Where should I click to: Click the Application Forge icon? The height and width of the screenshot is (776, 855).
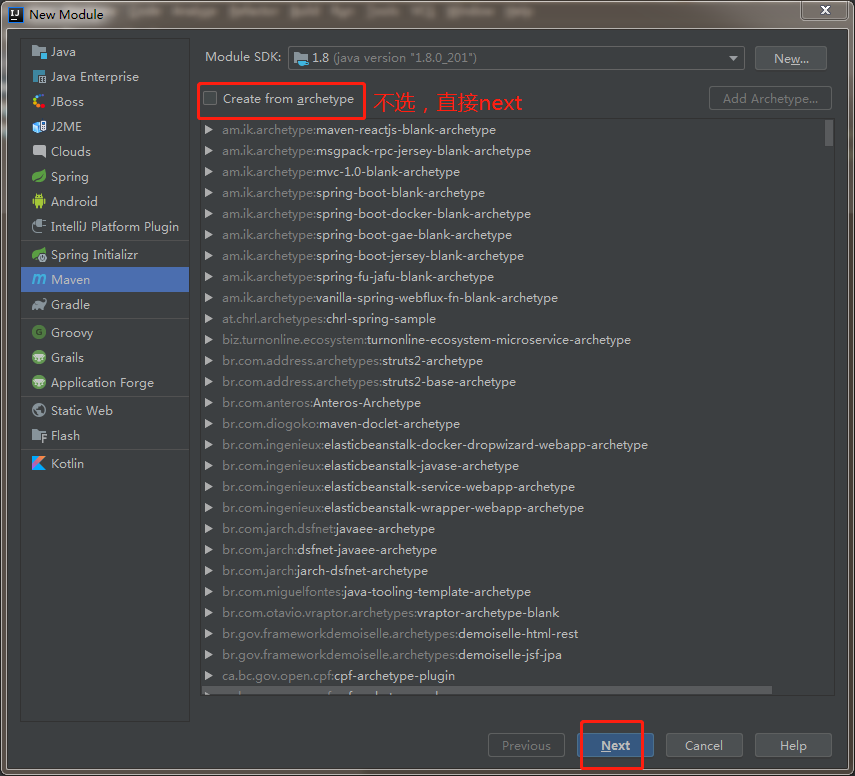point(39,382)
